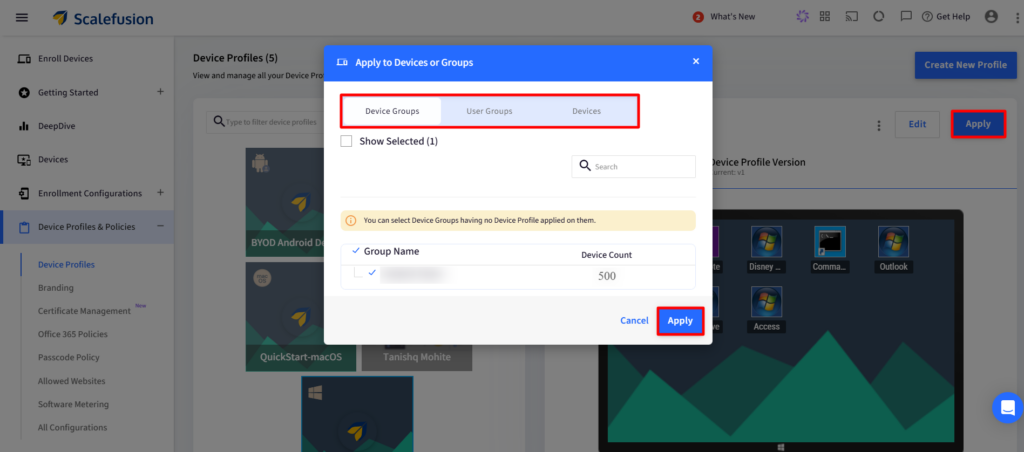
Task: Open Device Profiles in the sidebar
Action: pos(66,265)
